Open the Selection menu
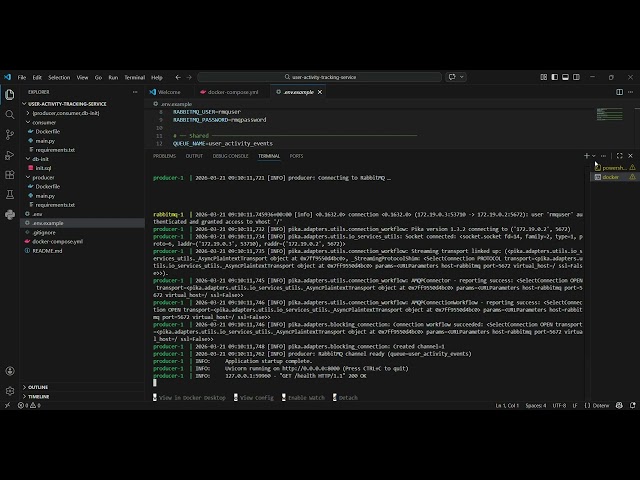 click(x=59, y=78)
